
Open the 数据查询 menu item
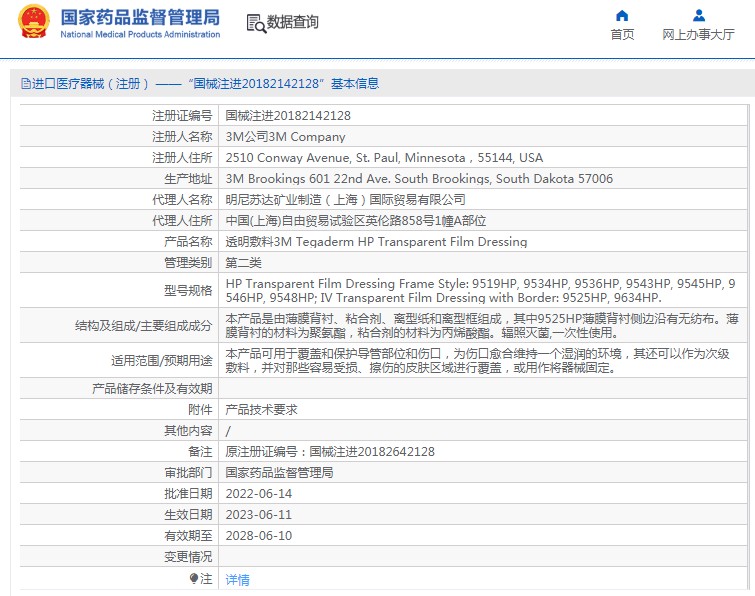293,22
